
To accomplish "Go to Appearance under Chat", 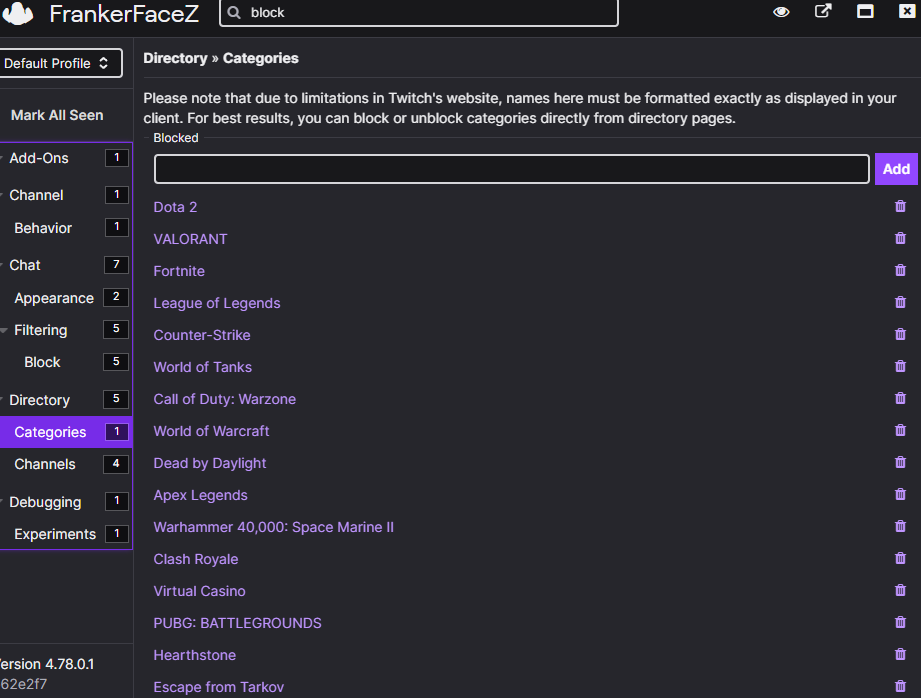I will (x=54, y=298).
